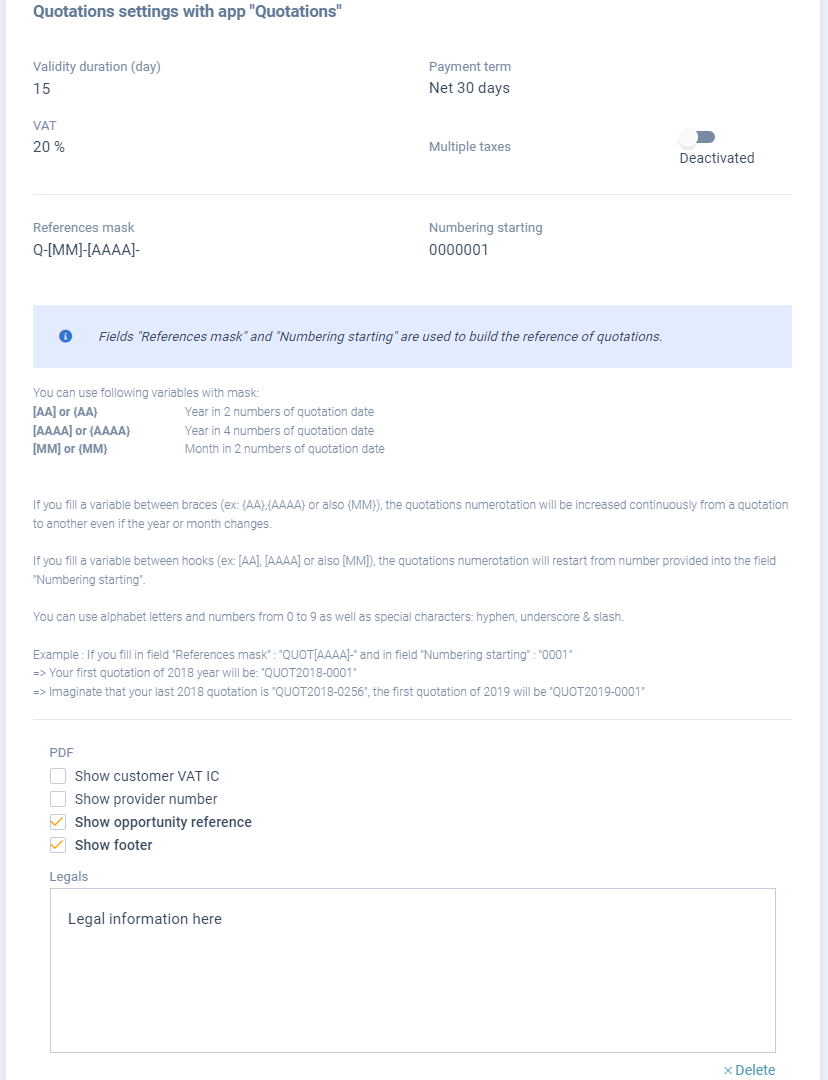Click the References mask value Q-[MM]-[AAAA]-
The height and width of the screenshot is (1080, 828).
coord(86,250)
